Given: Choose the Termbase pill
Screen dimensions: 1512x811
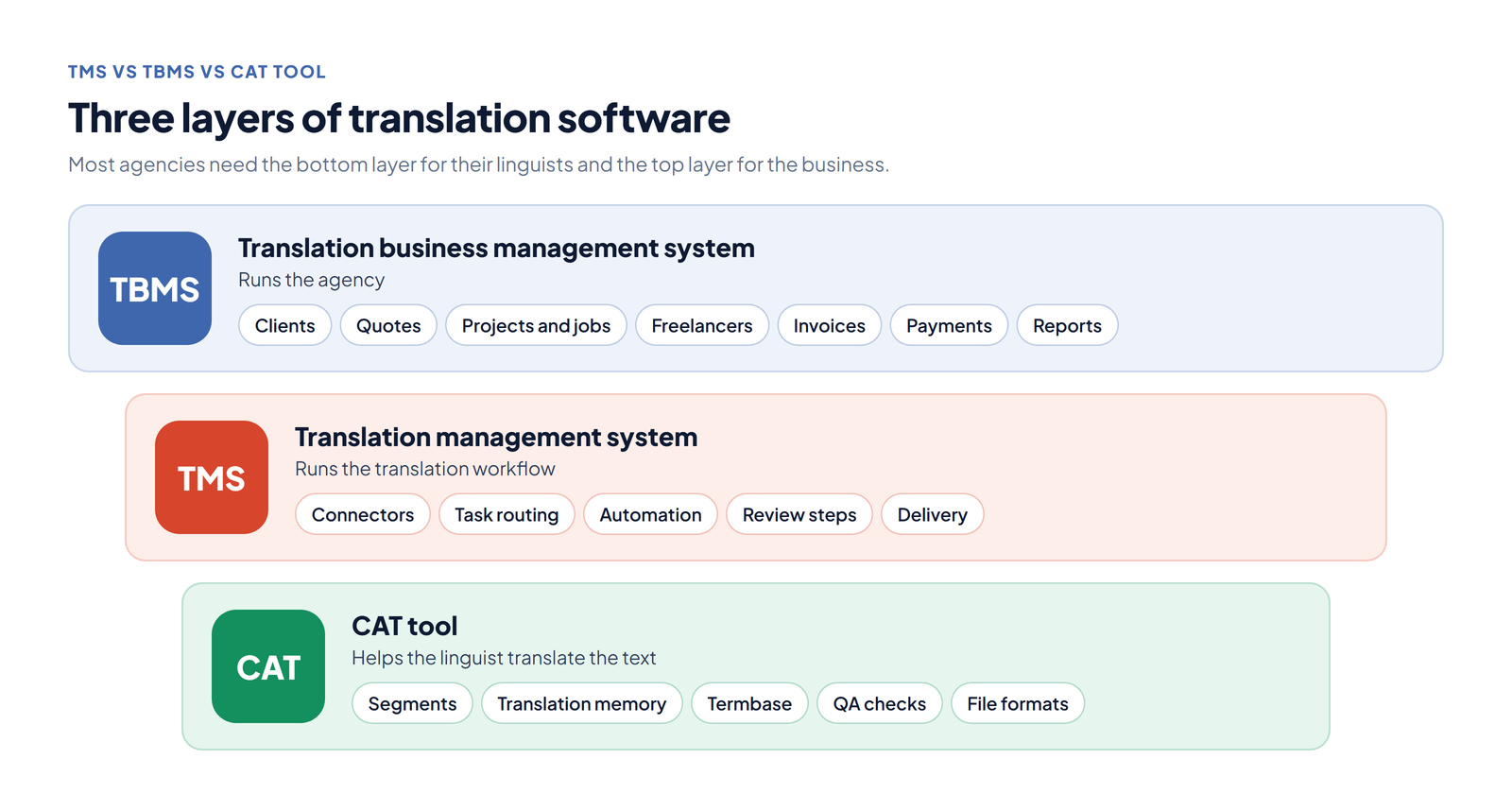Looking at the screenshot, I should 749,703.
